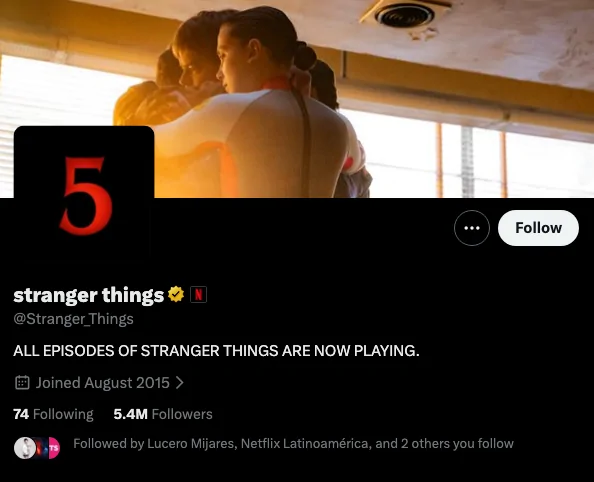
Task: Click the stranger things display name
Action: pyautogui.click(x=88, y=295)
